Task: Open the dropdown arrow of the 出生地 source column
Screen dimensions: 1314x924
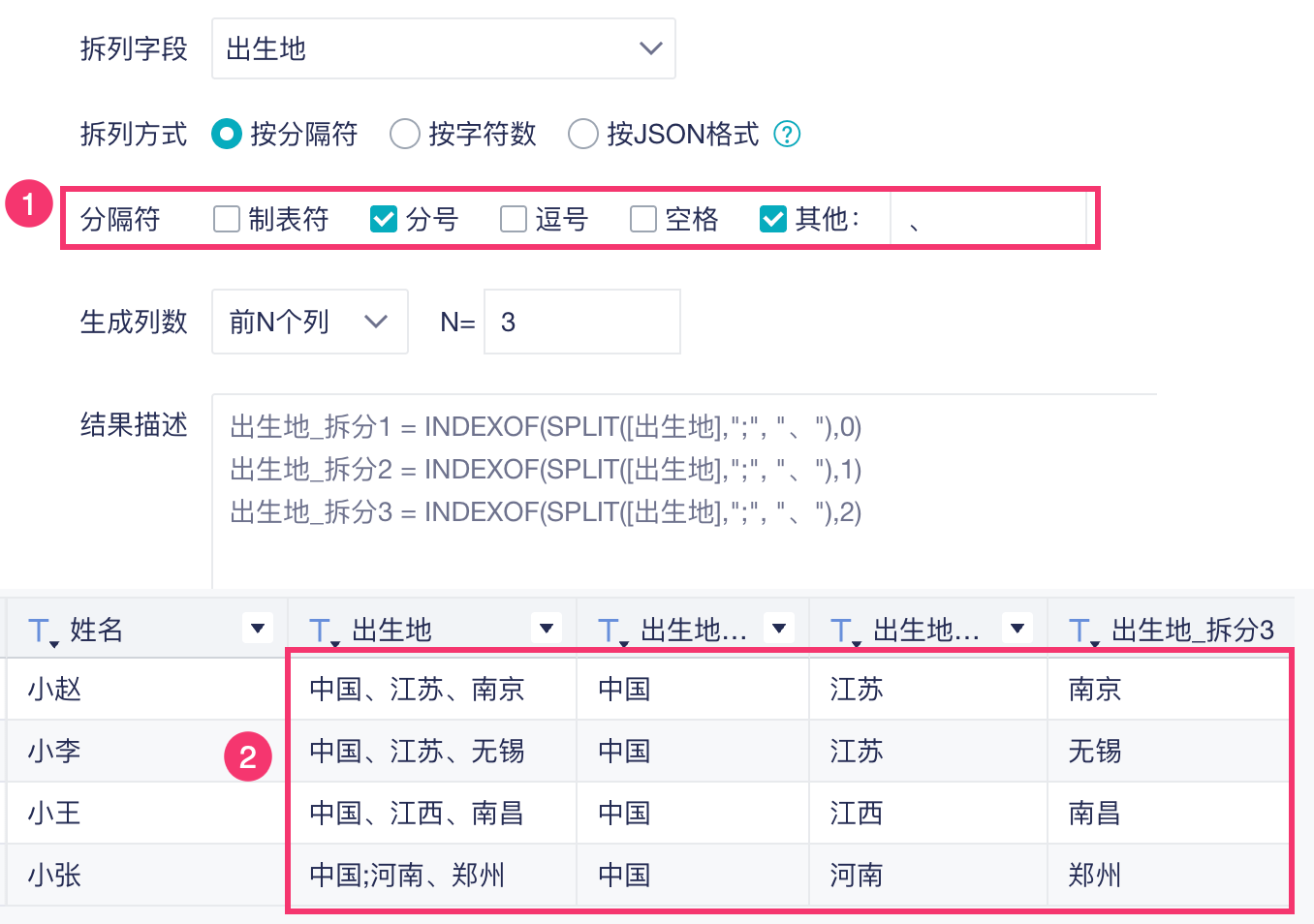Action: click(x=547, y=629)
